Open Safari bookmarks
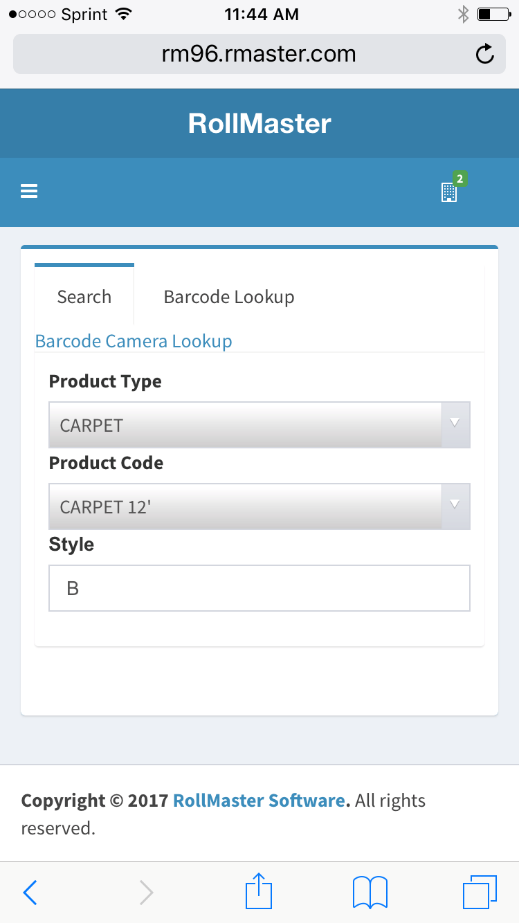The image size is (519, 923). [x=370, y=892]
